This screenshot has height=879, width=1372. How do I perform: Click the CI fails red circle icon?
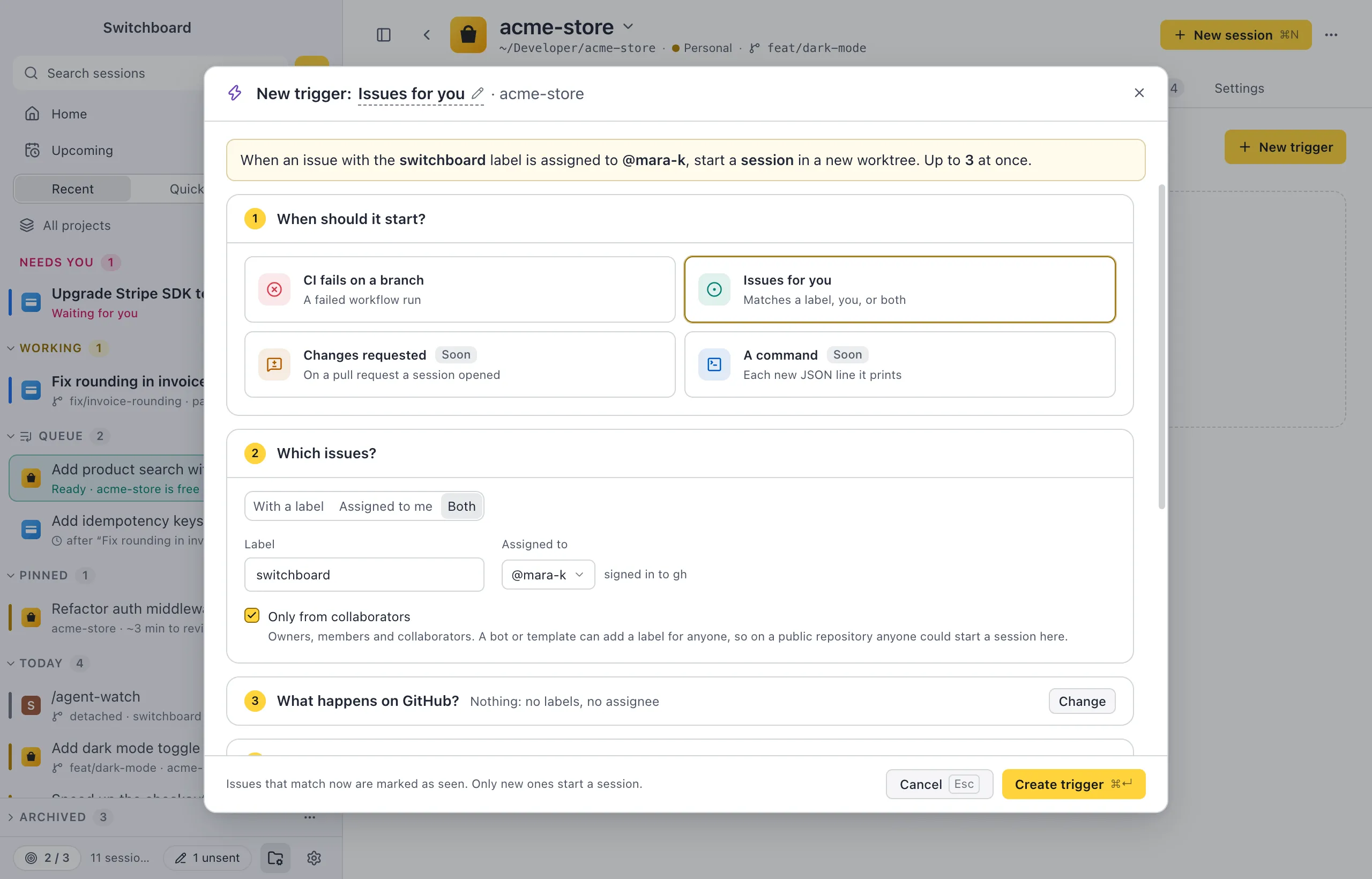pyautogui.click(x=274, y=289)
